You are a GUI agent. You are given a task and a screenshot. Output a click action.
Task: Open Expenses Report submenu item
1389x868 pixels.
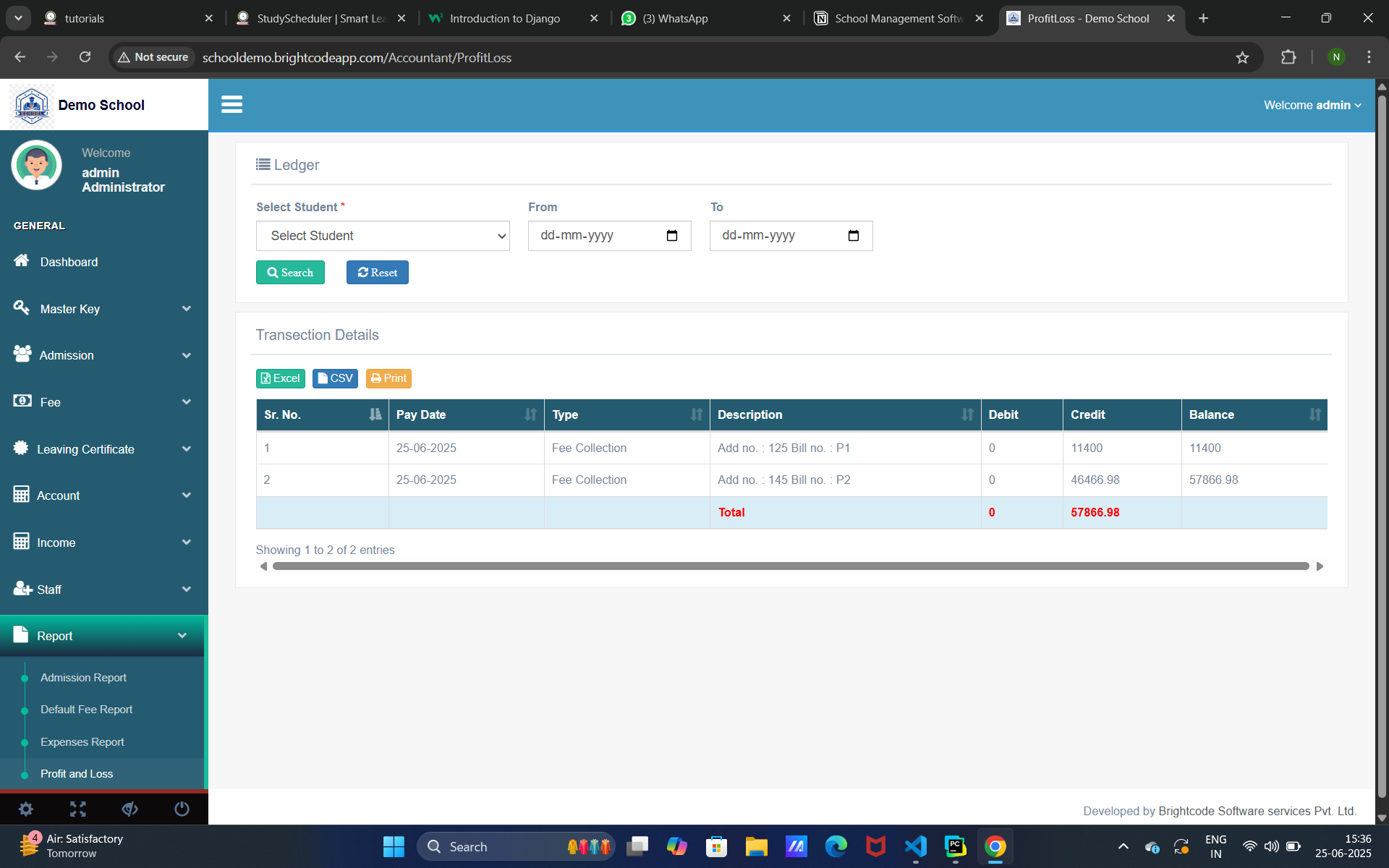(x=82, y=742)
